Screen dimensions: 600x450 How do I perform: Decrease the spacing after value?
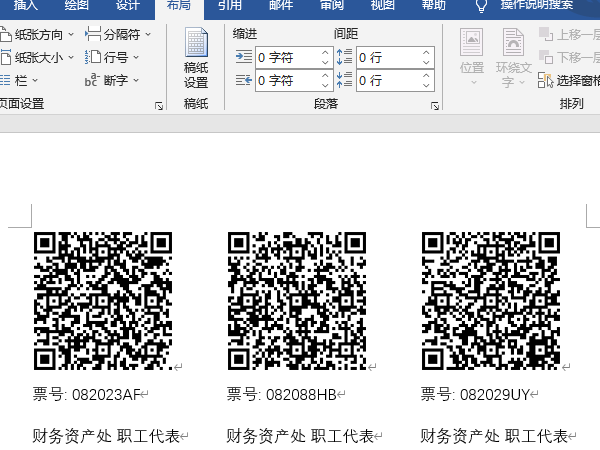pyautogui.click(x=426, y=85)
